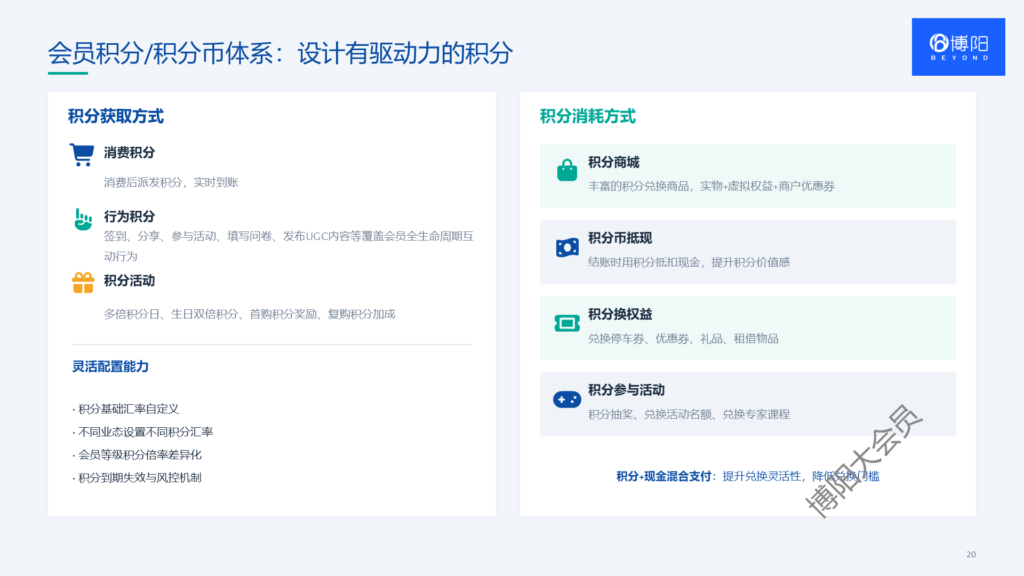The image size is (1024, 576).
Task: Click the heading 积分获取方式
Action: pos(116,116)
